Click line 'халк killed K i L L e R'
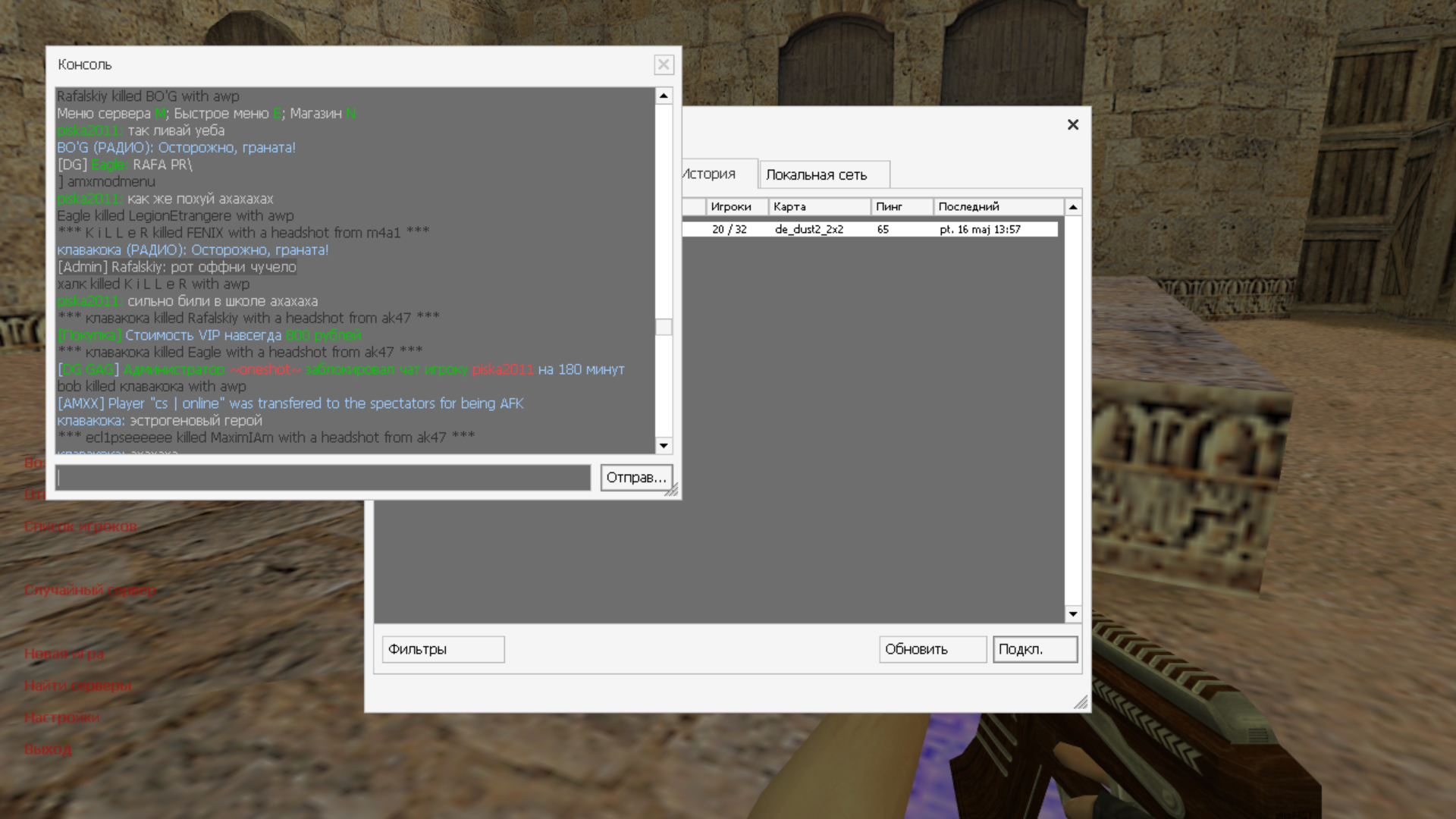The width and height of the screenshot is (1456, 819). pyautogui.click(x=153, y=284)
